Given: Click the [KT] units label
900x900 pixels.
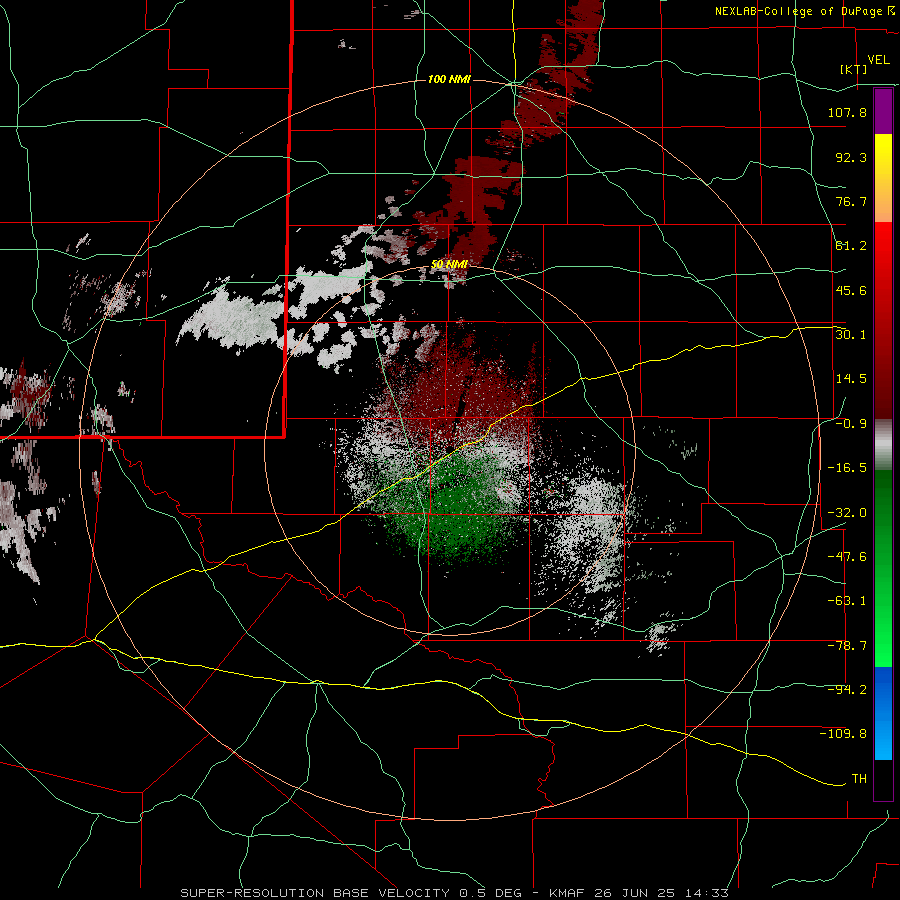Looking at the screenshot, I should [x=854, y=69].
